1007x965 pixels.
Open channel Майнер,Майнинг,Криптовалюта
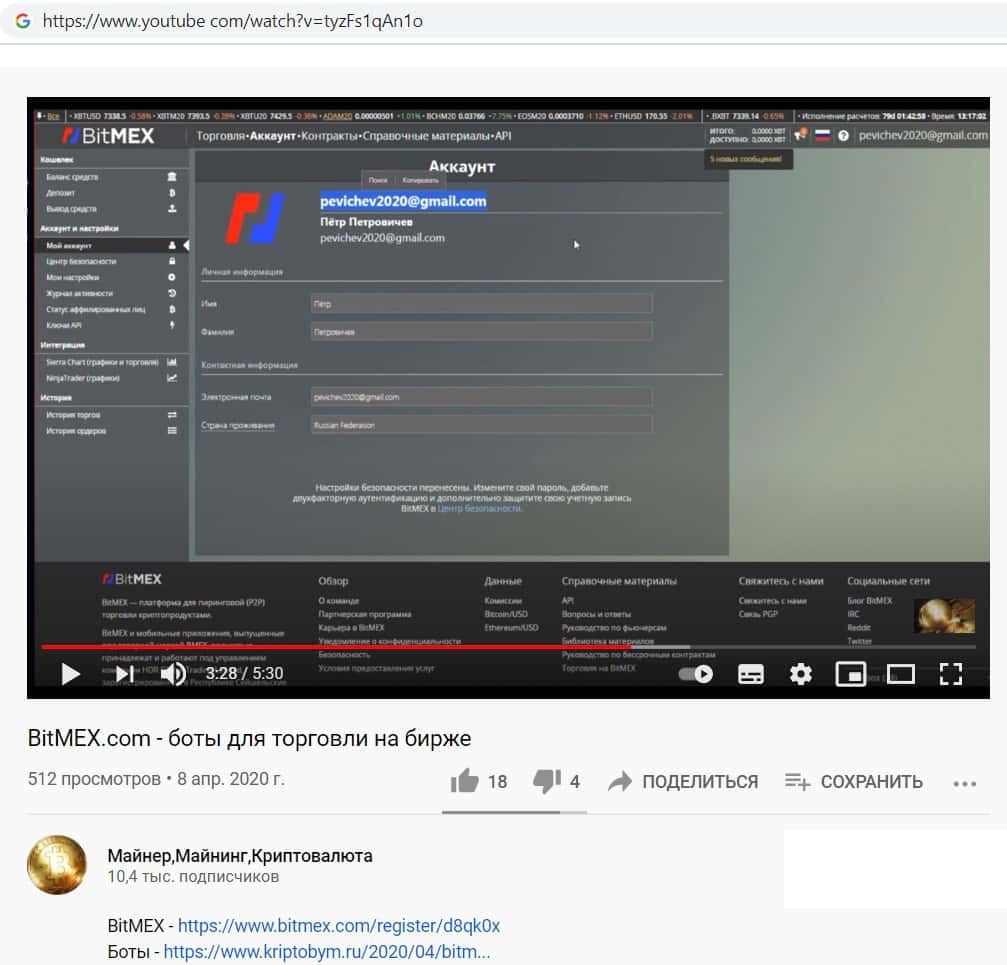tap(240, 855)
